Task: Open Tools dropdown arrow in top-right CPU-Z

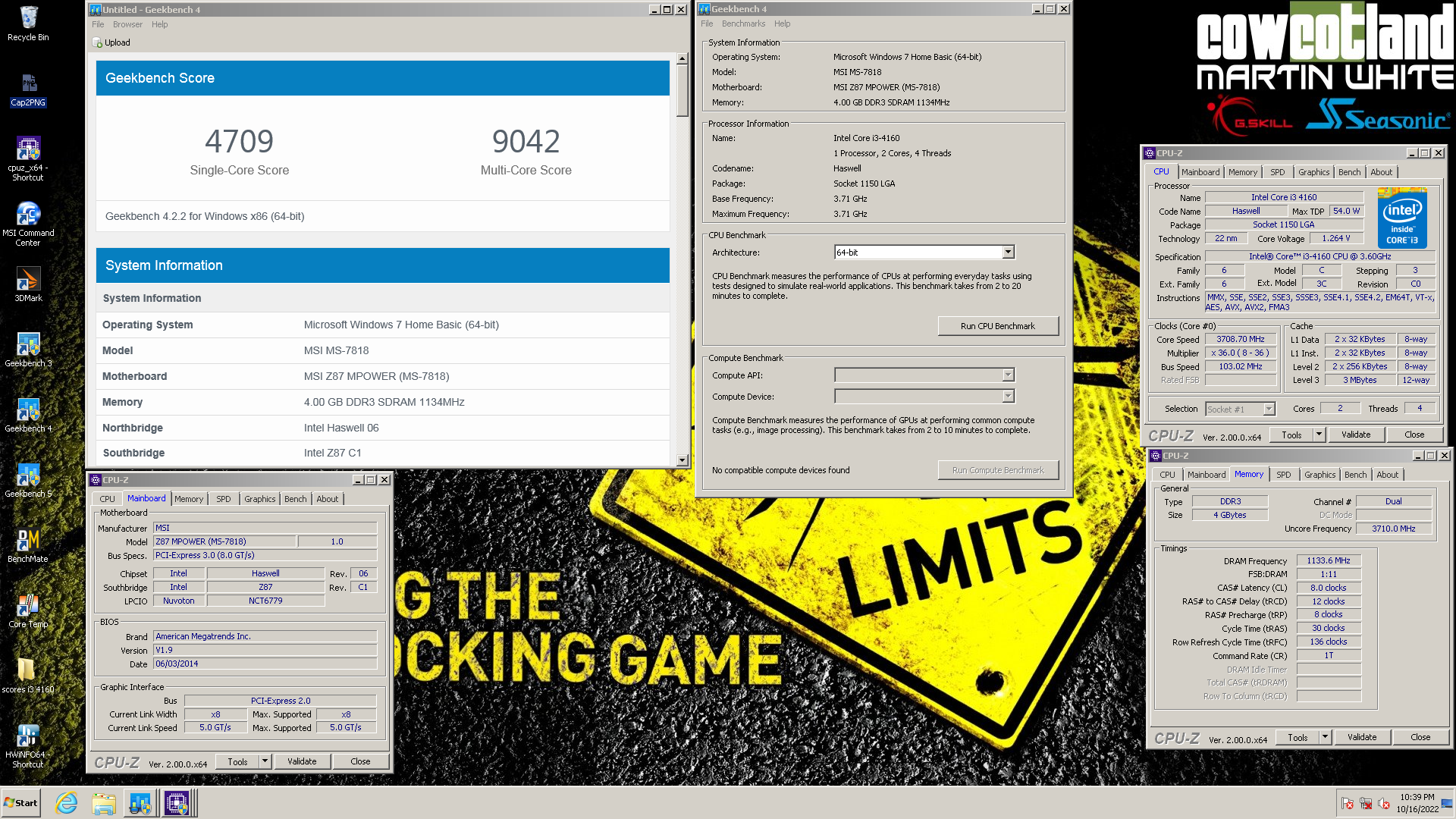Action: pyautogui.click(x=1319, y=435)
